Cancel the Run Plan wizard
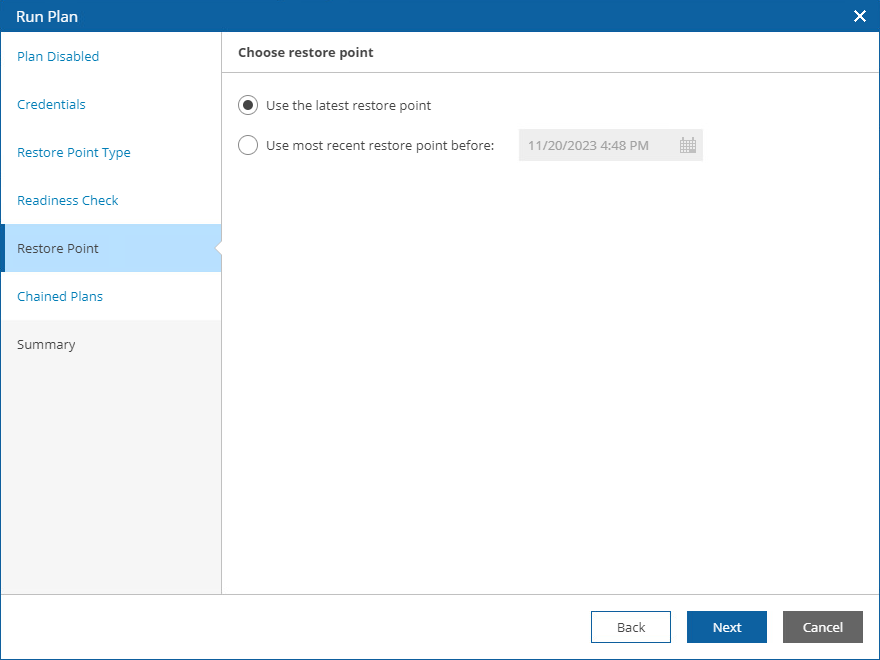Image resolution: width=880 pixels, height=660 pixels. [823, 627]
